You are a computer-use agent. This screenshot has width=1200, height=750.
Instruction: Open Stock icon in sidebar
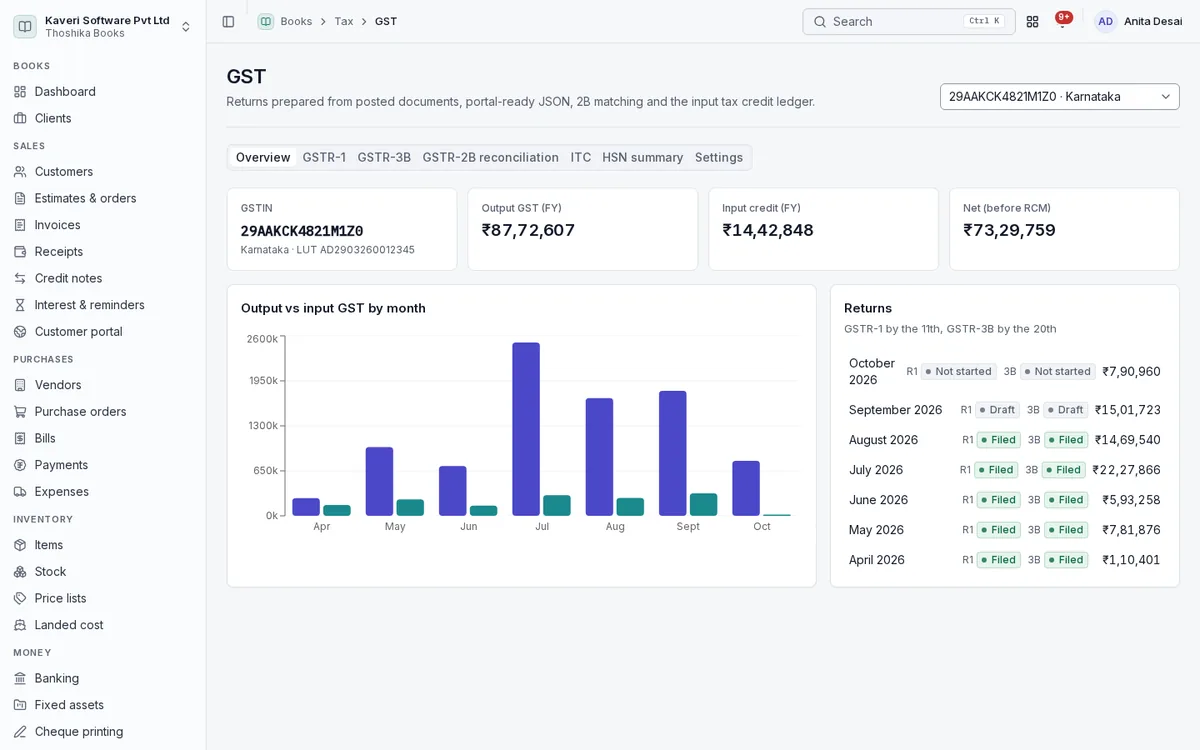click(20, 572)
